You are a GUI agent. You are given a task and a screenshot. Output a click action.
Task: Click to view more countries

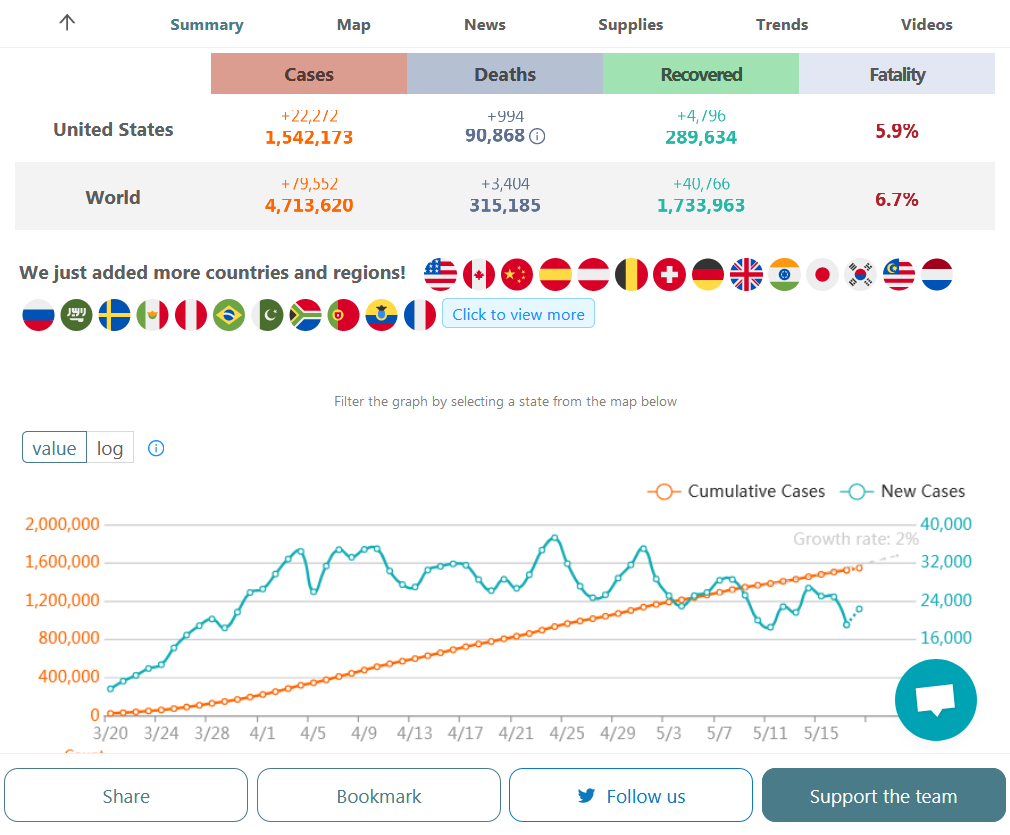518,314
